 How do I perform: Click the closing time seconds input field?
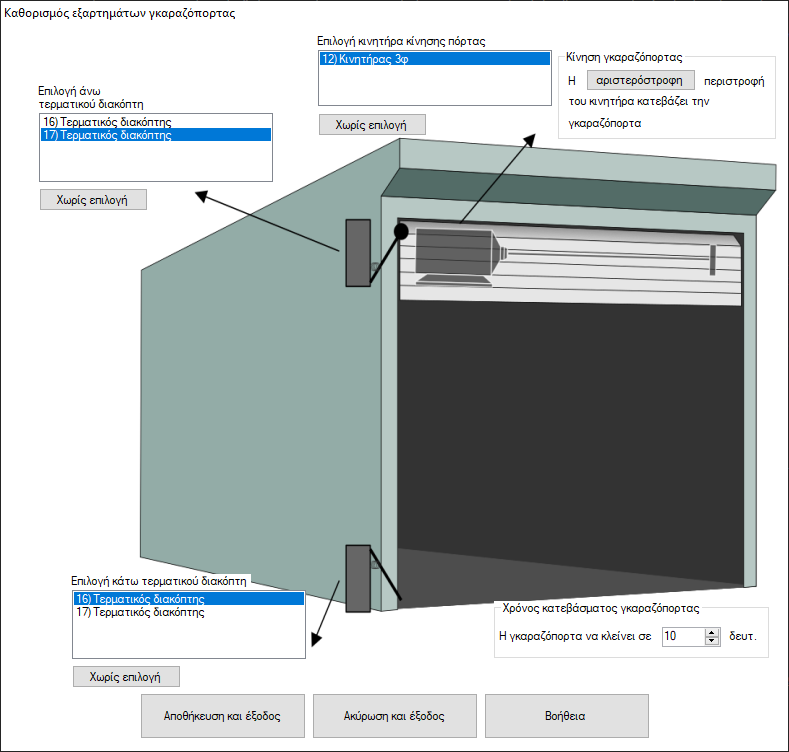pos(683,636)
